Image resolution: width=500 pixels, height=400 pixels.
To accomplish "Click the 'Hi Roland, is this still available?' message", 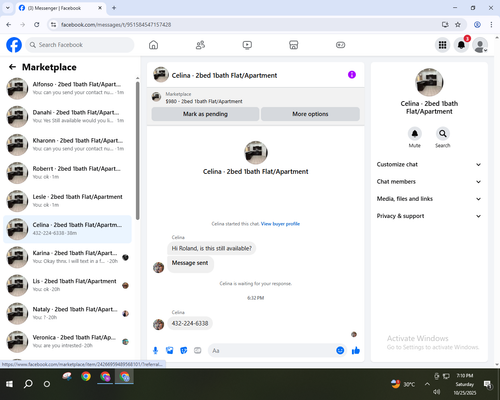I will click(x=212, y=248).
